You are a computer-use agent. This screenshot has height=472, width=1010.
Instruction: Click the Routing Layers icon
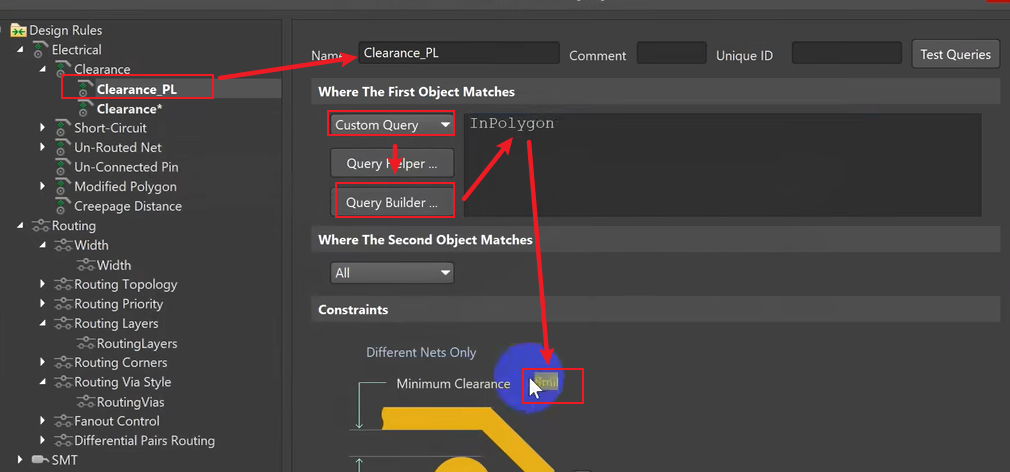pos(63,323)
